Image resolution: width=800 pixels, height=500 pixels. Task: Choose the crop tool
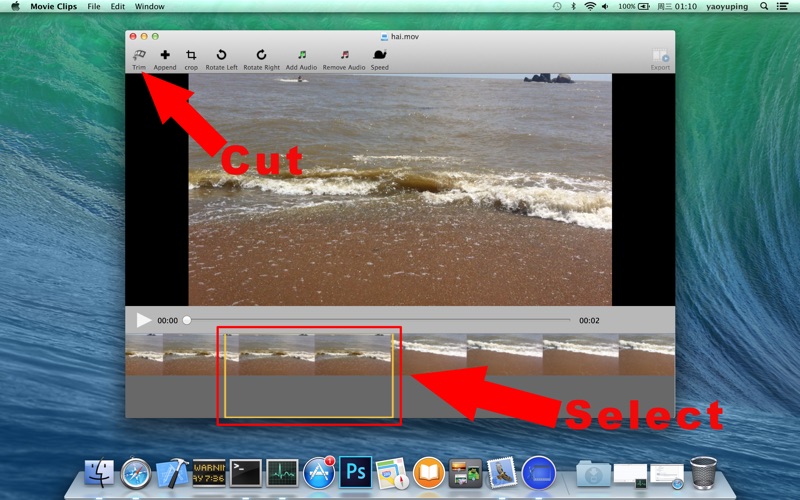pyautogui.click(x=191, y=60)
